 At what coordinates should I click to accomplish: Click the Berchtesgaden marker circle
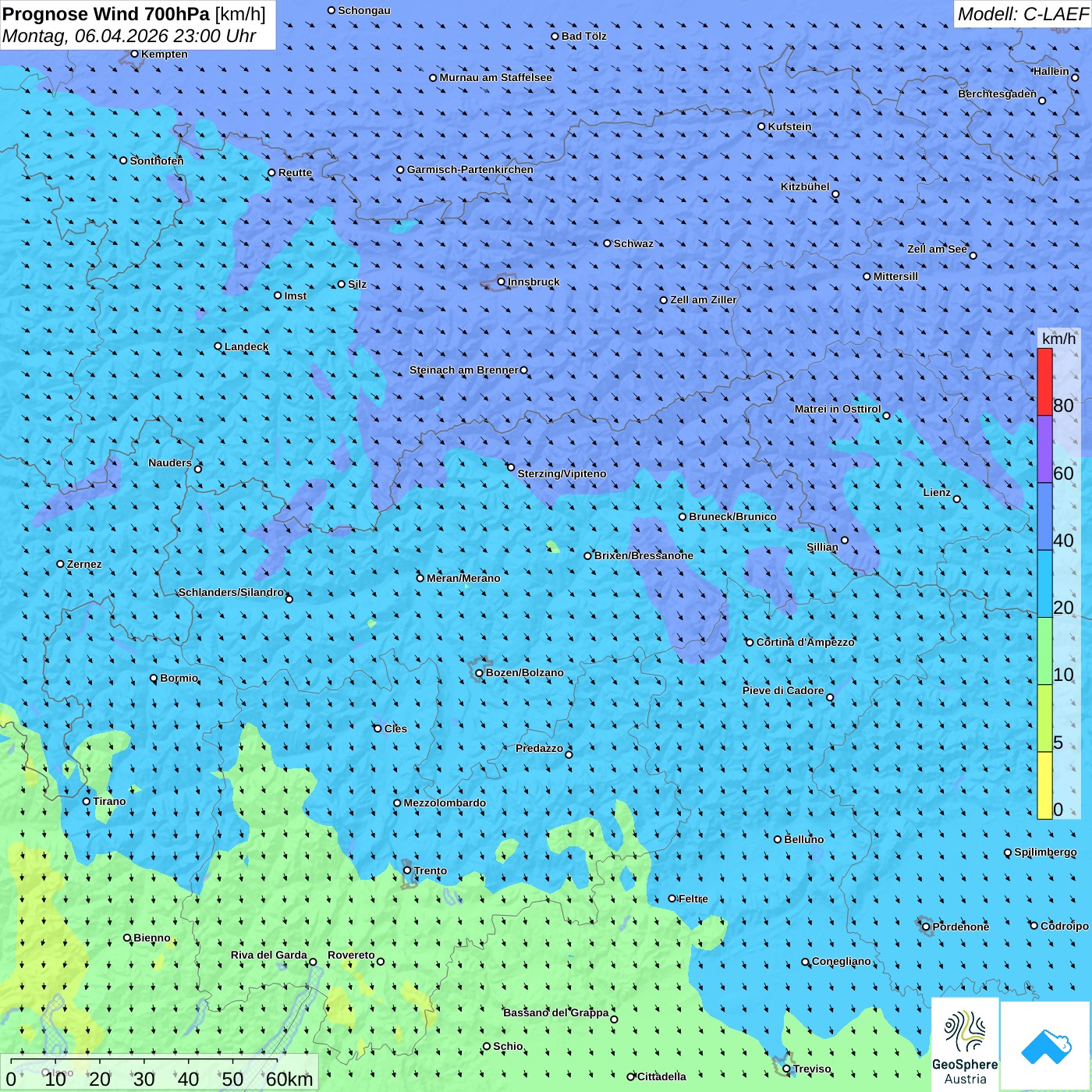[1042, 101]
